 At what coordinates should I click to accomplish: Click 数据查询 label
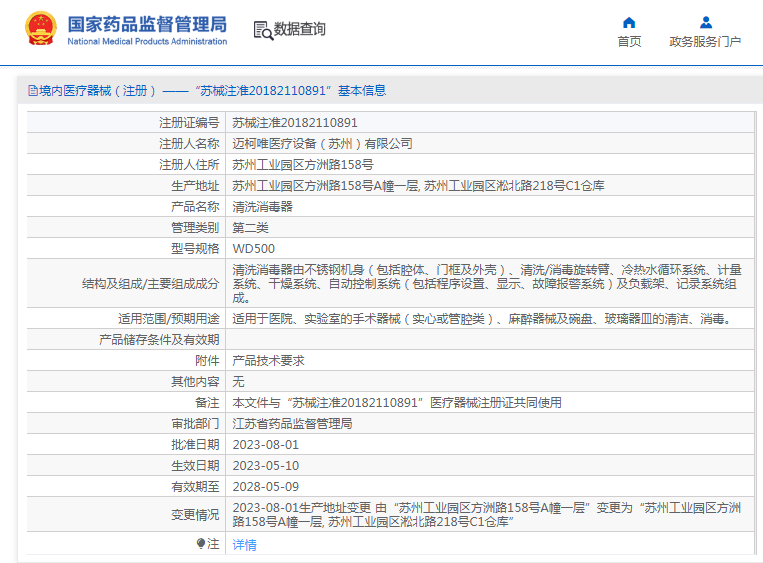(x=299, y=29)
